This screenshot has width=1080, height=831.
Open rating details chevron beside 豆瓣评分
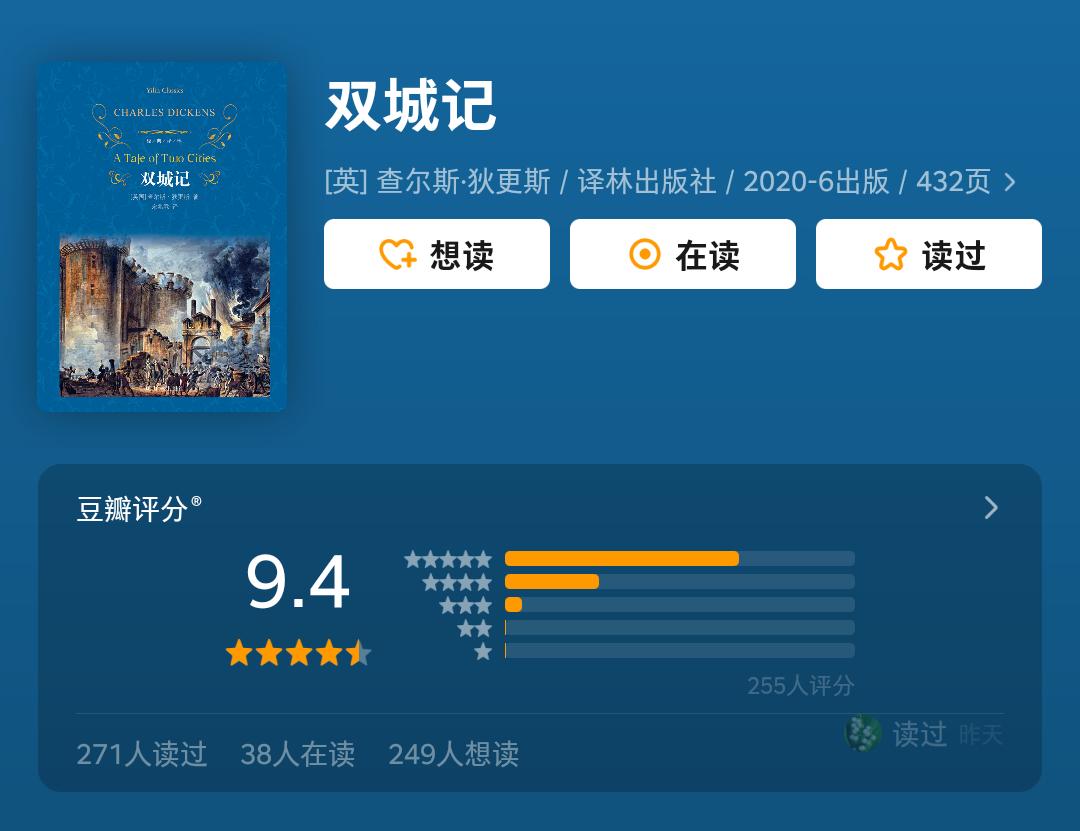pos(991,508)
